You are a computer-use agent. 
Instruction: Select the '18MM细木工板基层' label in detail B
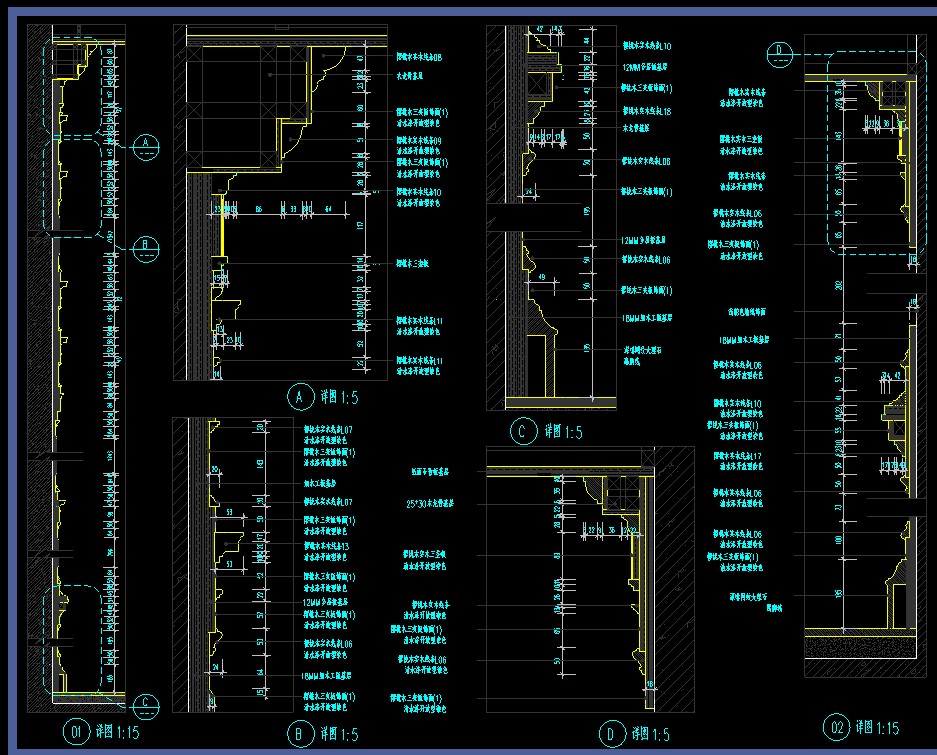[327, 676]
